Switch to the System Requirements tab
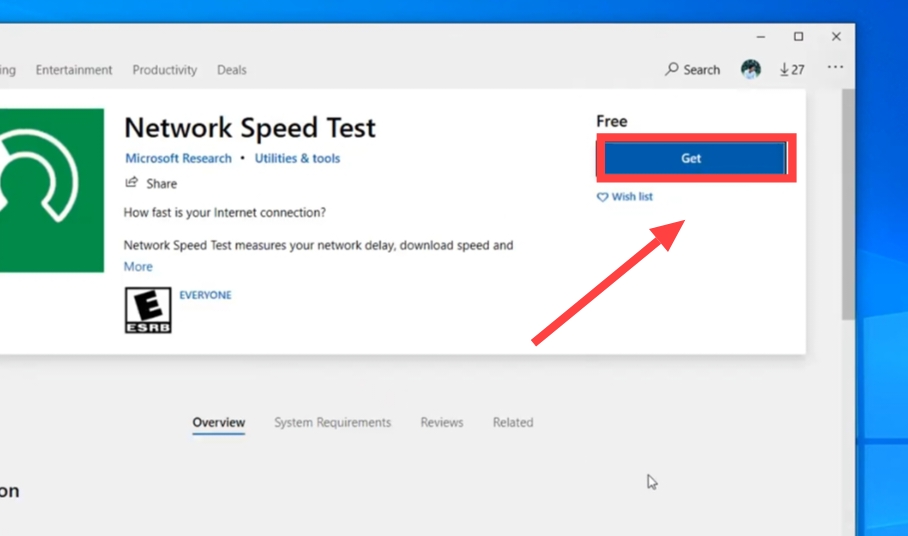The height and width of the screenshot is (536, 908). coord(332,423)
